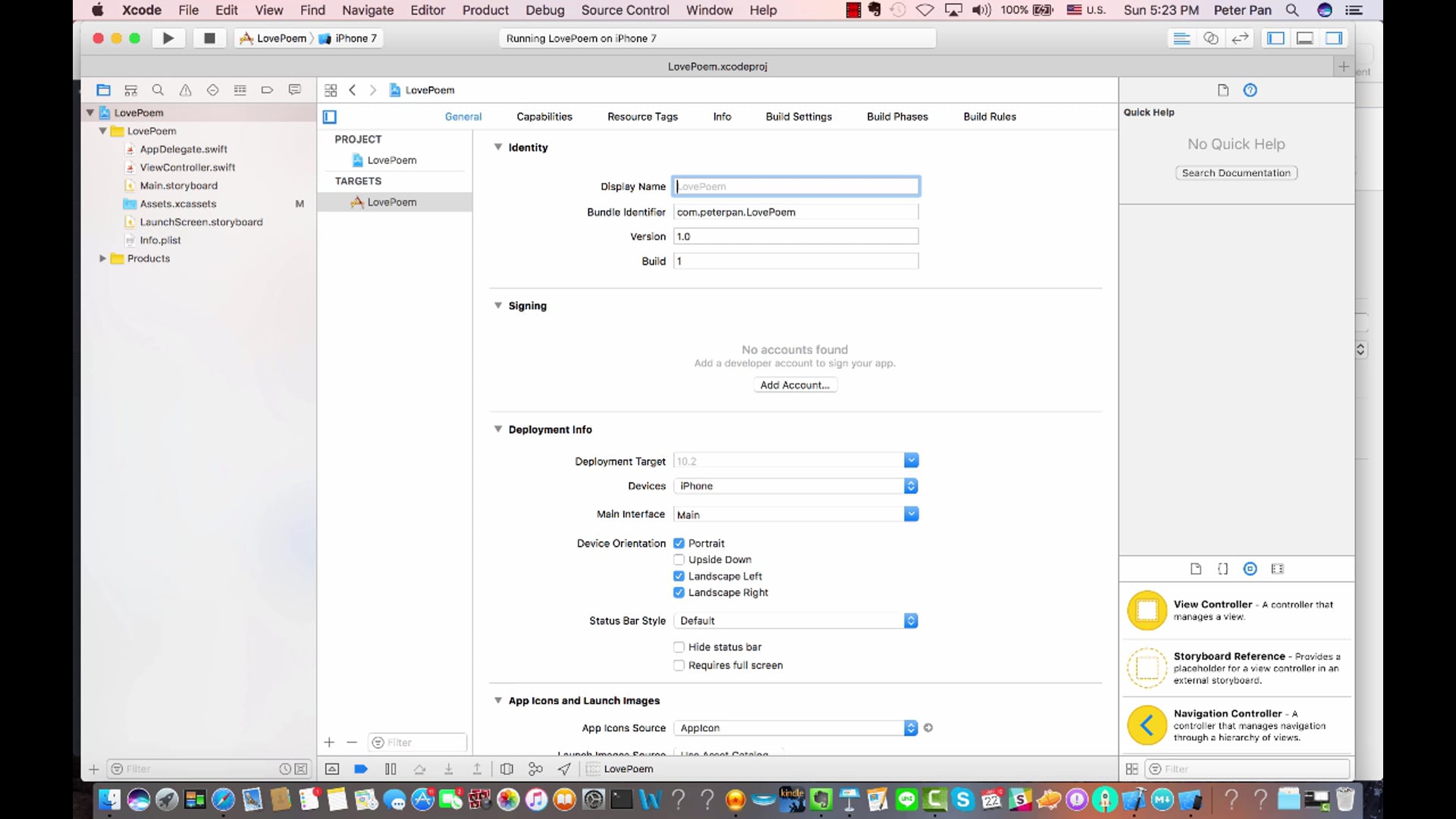The width and height of the screenshot is (1456, 819).
Task: Click the Simulate Location arrow icon
Action: (564, 769)
